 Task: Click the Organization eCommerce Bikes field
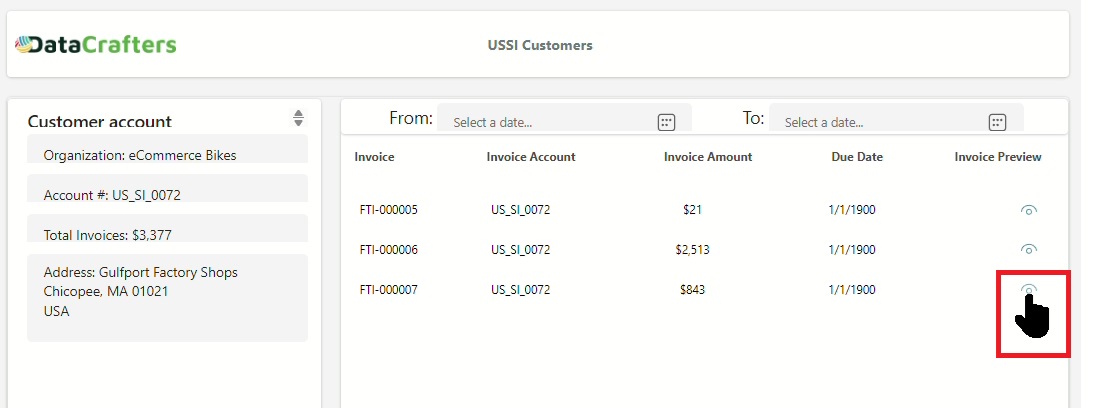tap(167, 153)
